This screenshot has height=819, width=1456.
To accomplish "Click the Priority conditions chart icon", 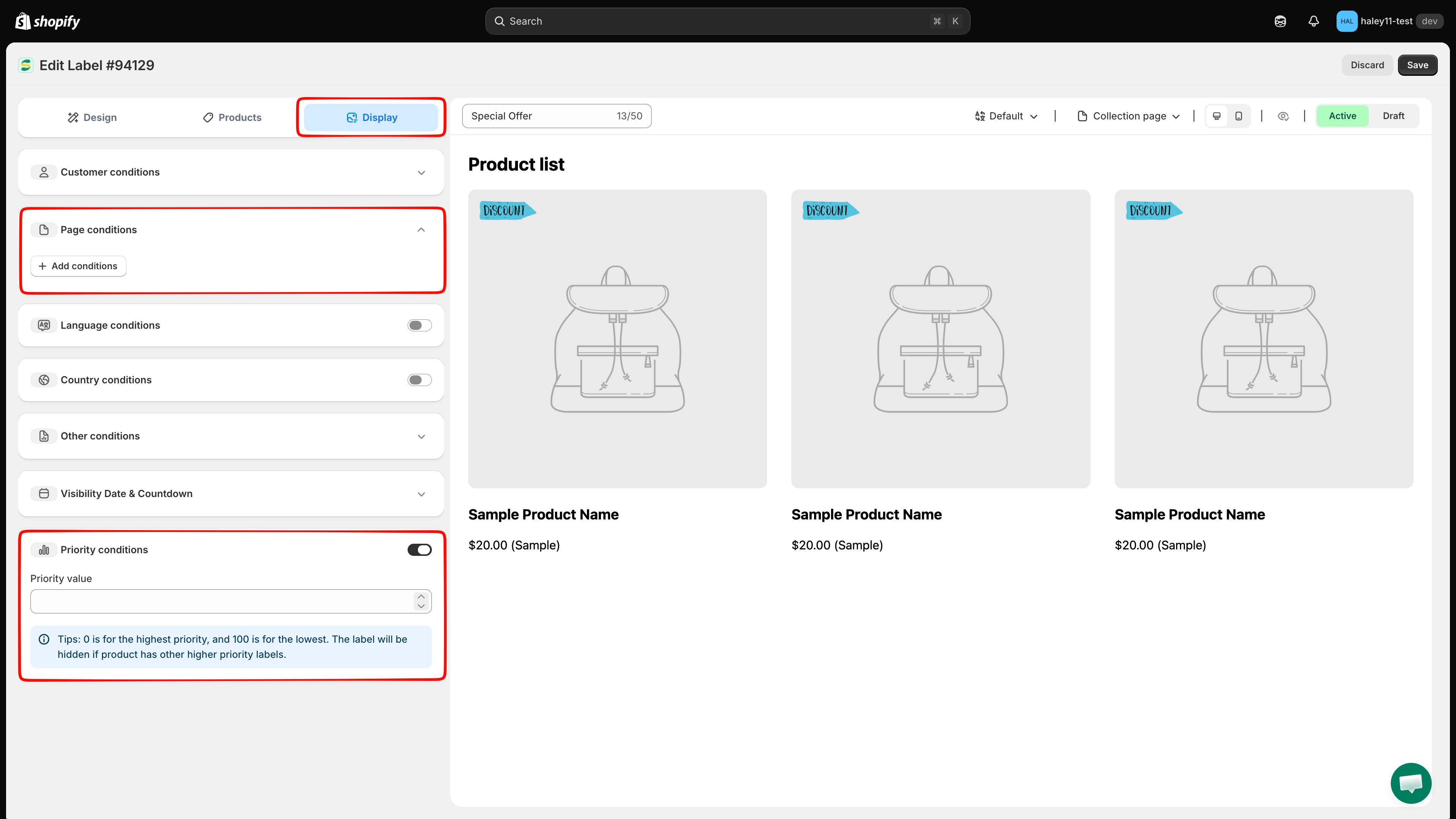I will (44, 549).
